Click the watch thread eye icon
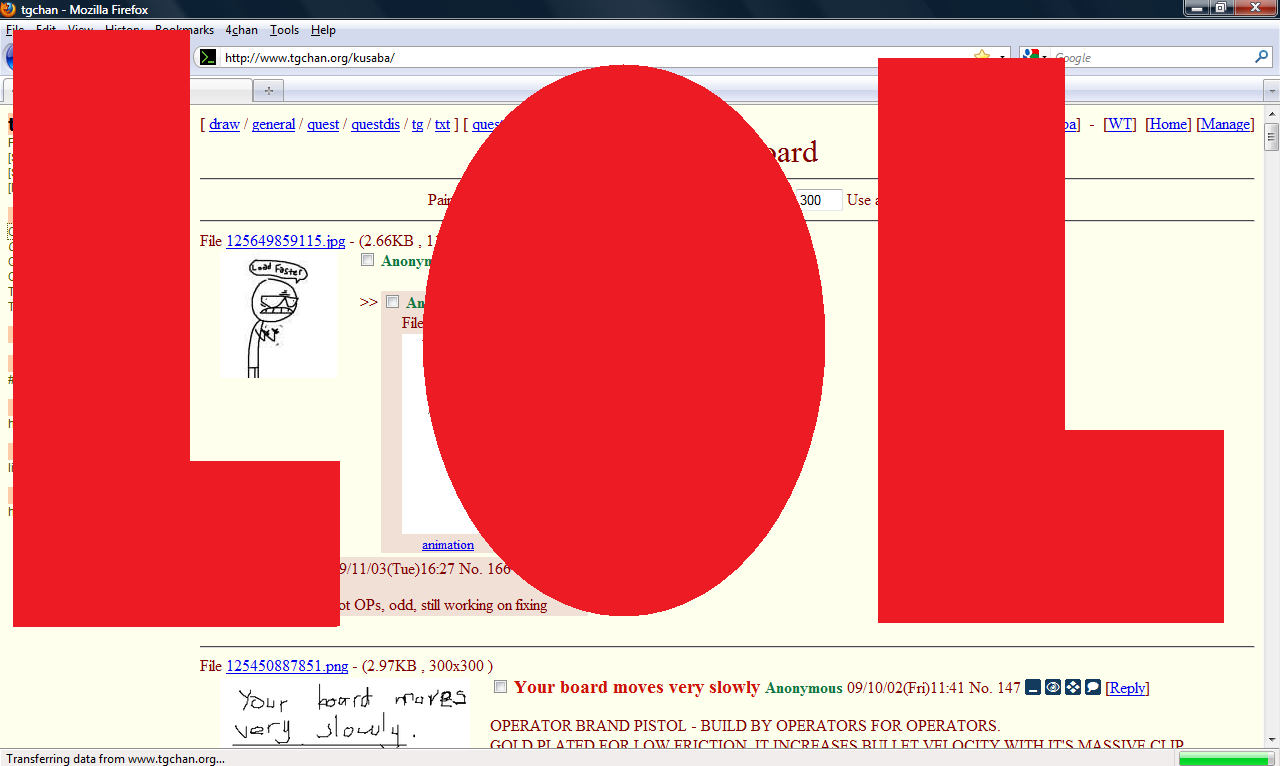The width and height of the screenshot is (1280, 766). 1053,687
